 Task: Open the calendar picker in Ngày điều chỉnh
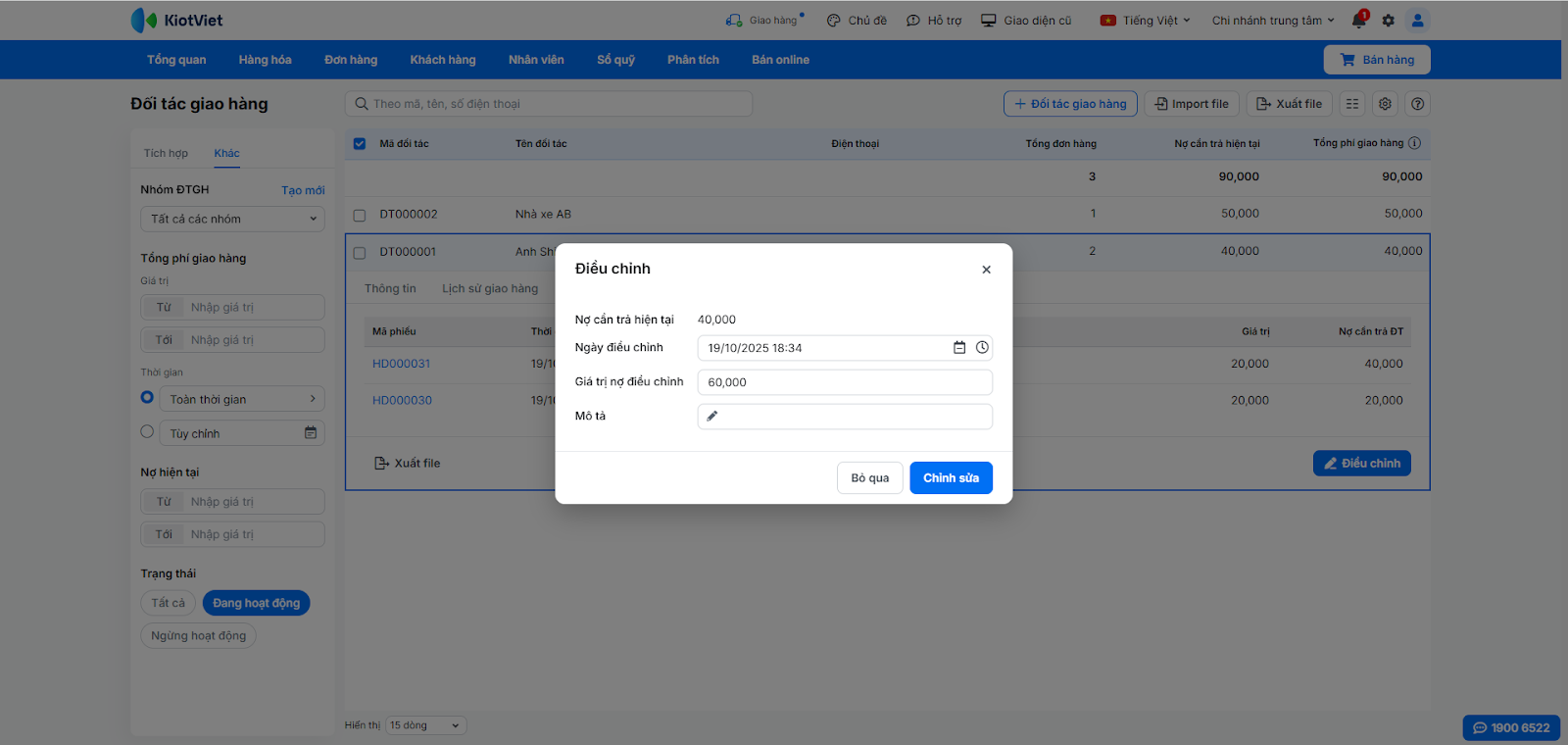(x=959, y=348)
